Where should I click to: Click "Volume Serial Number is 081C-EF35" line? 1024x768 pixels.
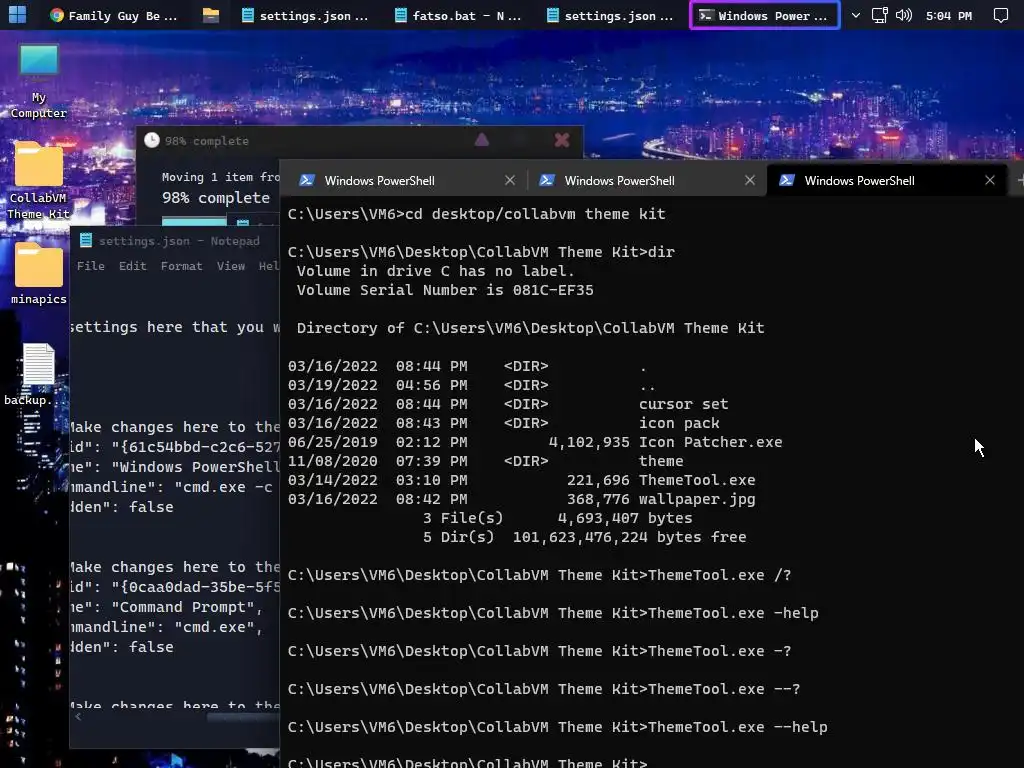445,290
